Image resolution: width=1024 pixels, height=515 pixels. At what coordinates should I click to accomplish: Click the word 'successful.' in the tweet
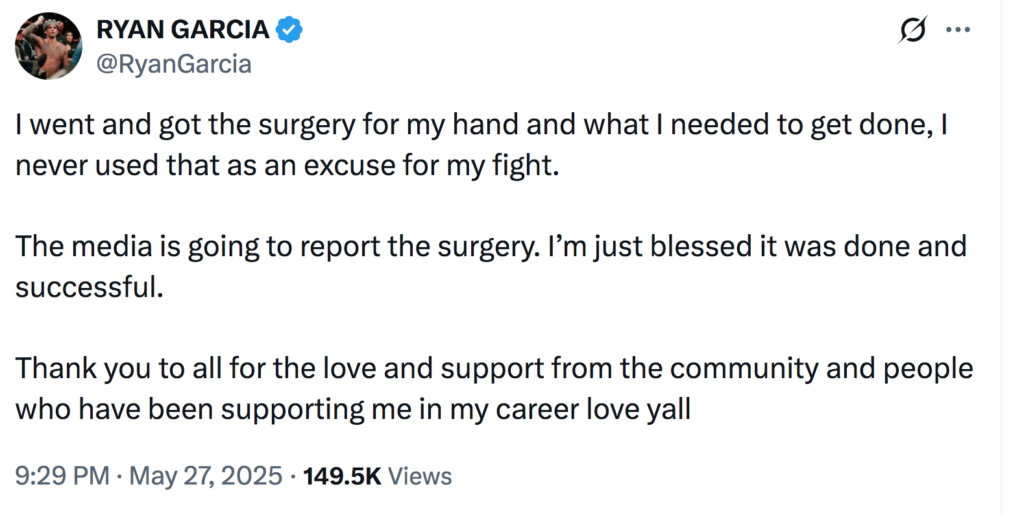(x=89, y=287)
